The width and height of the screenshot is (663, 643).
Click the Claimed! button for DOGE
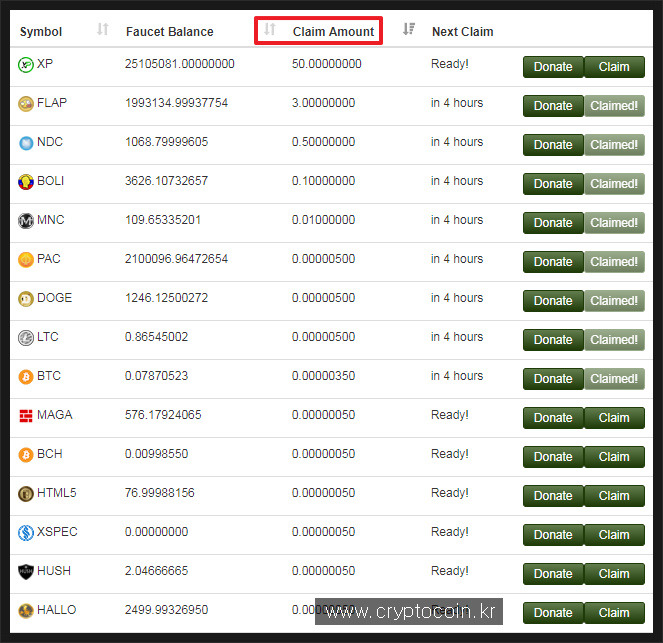614,301
